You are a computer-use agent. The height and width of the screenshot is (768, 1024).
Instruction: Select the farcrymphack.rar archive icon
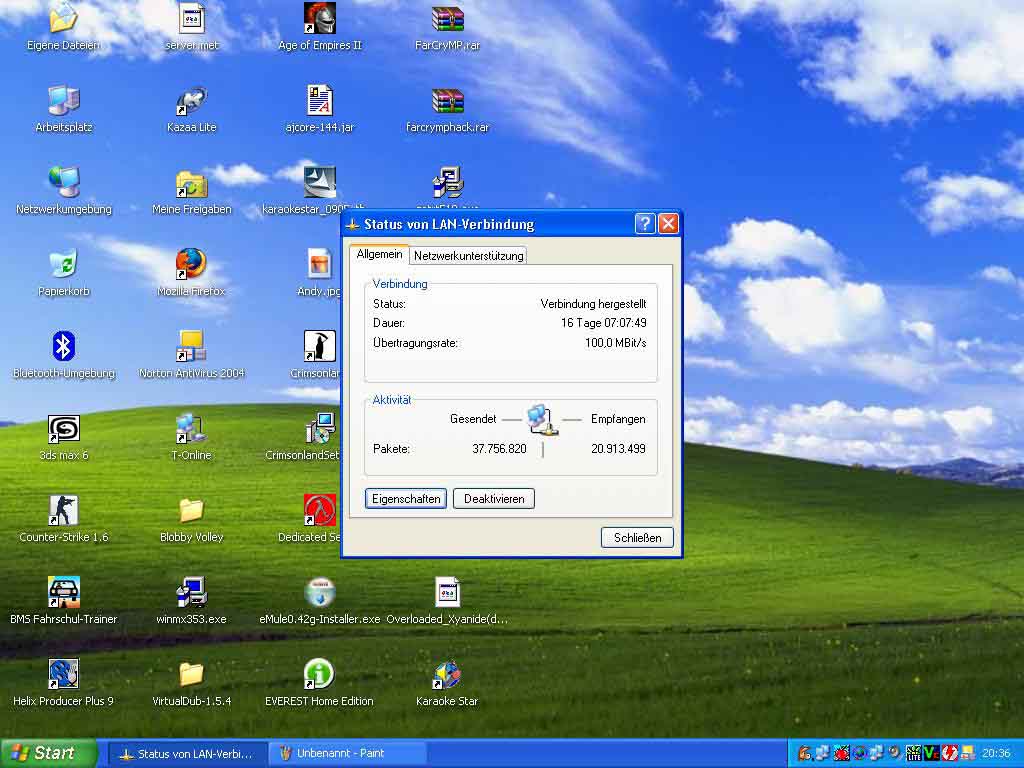tap(447, 109)
